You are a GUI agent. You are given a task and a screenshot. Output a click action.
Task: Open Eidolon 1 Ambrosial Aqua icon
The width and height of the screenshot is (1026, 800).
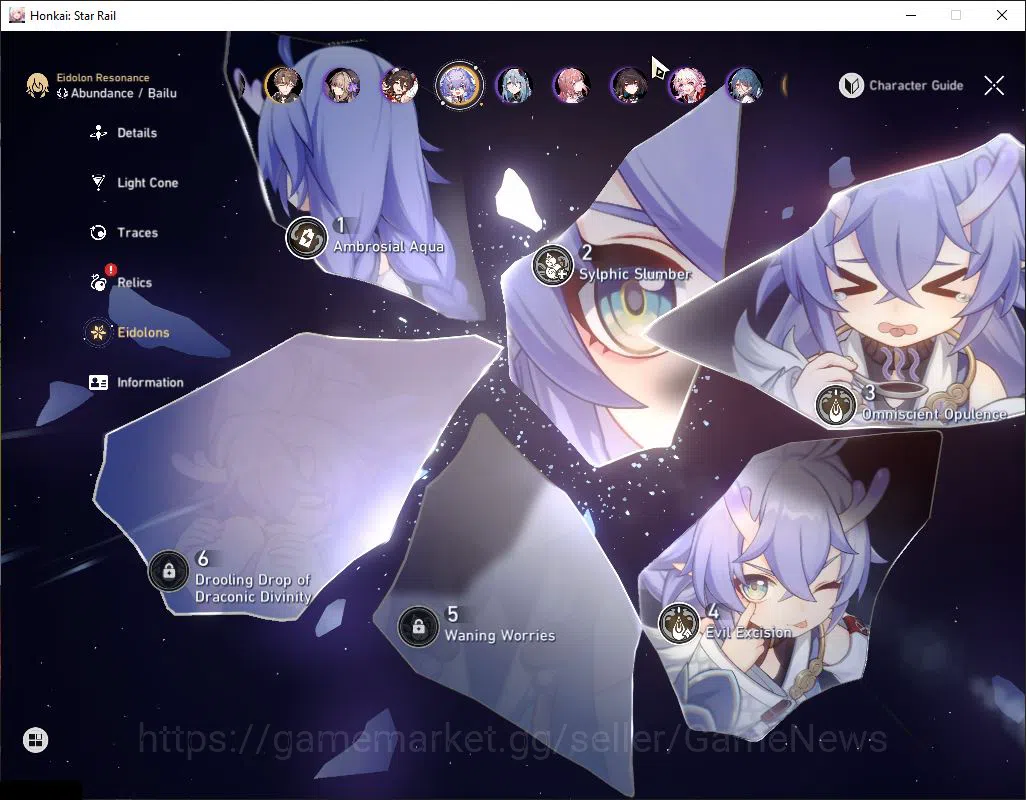[x=306, y=237]
